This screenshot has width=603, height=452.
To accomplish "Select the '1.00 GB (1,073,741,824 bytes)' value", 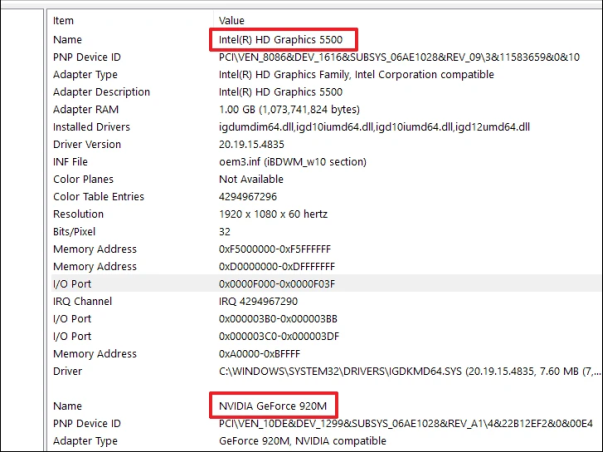I will (x=289, y=110).
